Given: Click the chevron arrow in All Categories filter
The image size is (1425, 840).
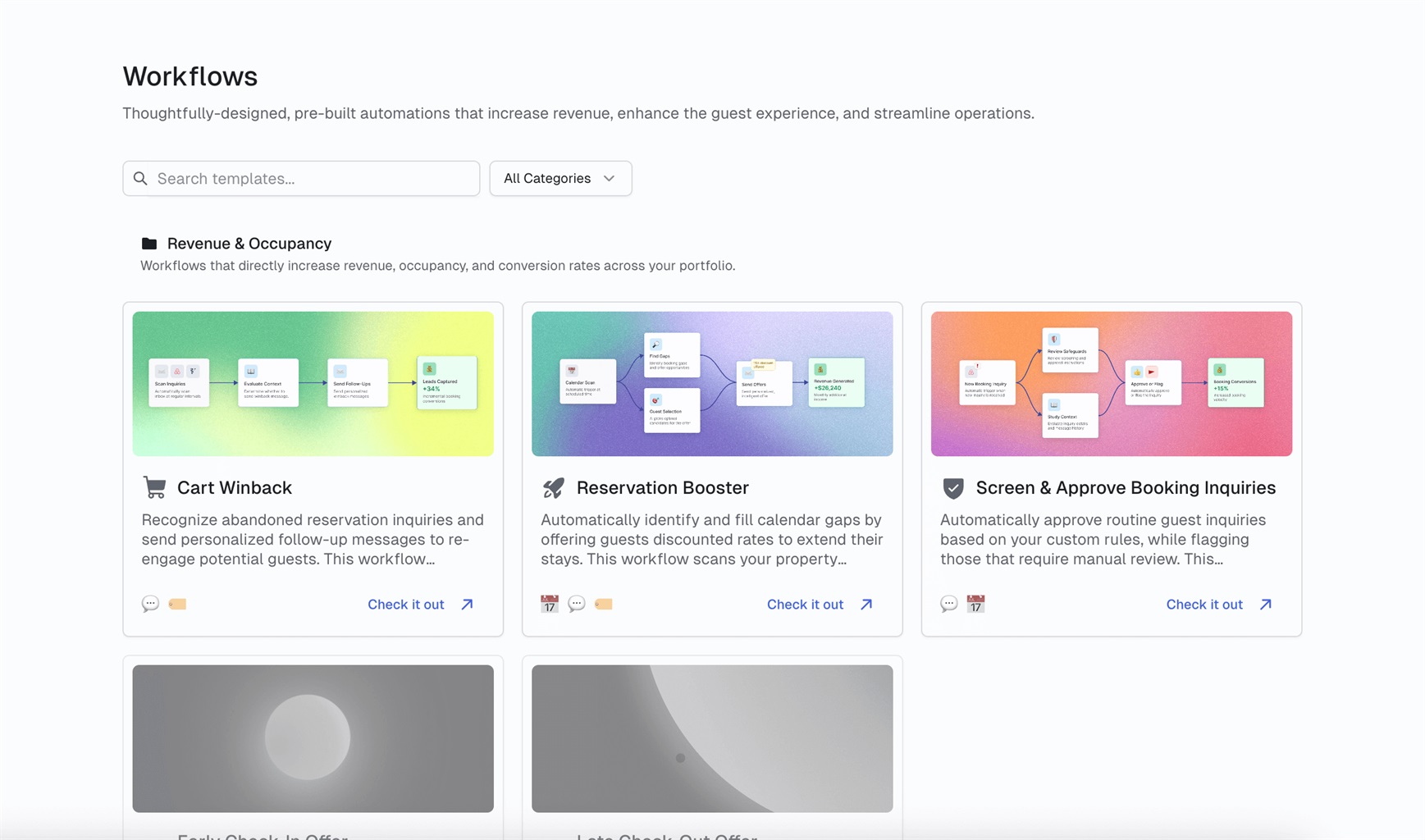Looking at the screenshot, I should 610,179.
